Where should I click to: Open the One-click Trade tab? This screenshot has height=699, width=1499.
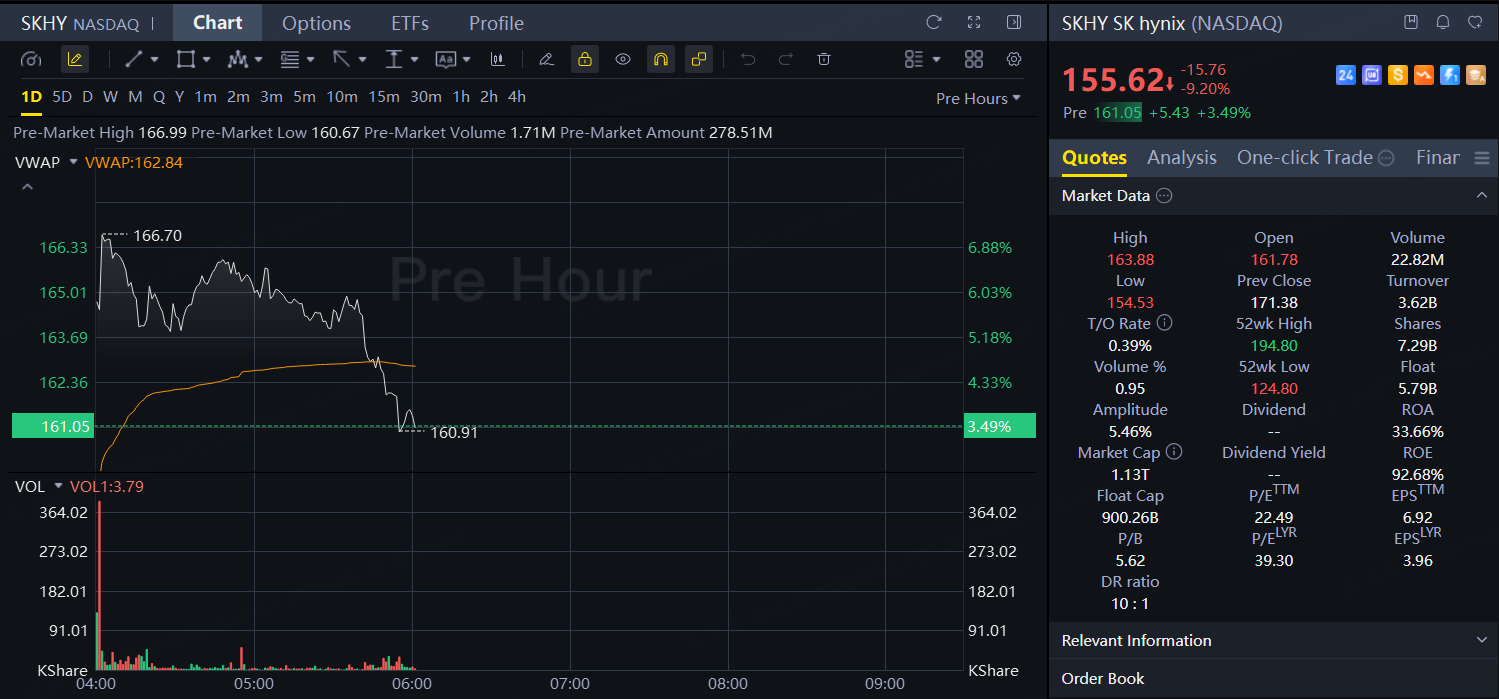tap(1305, 157)
